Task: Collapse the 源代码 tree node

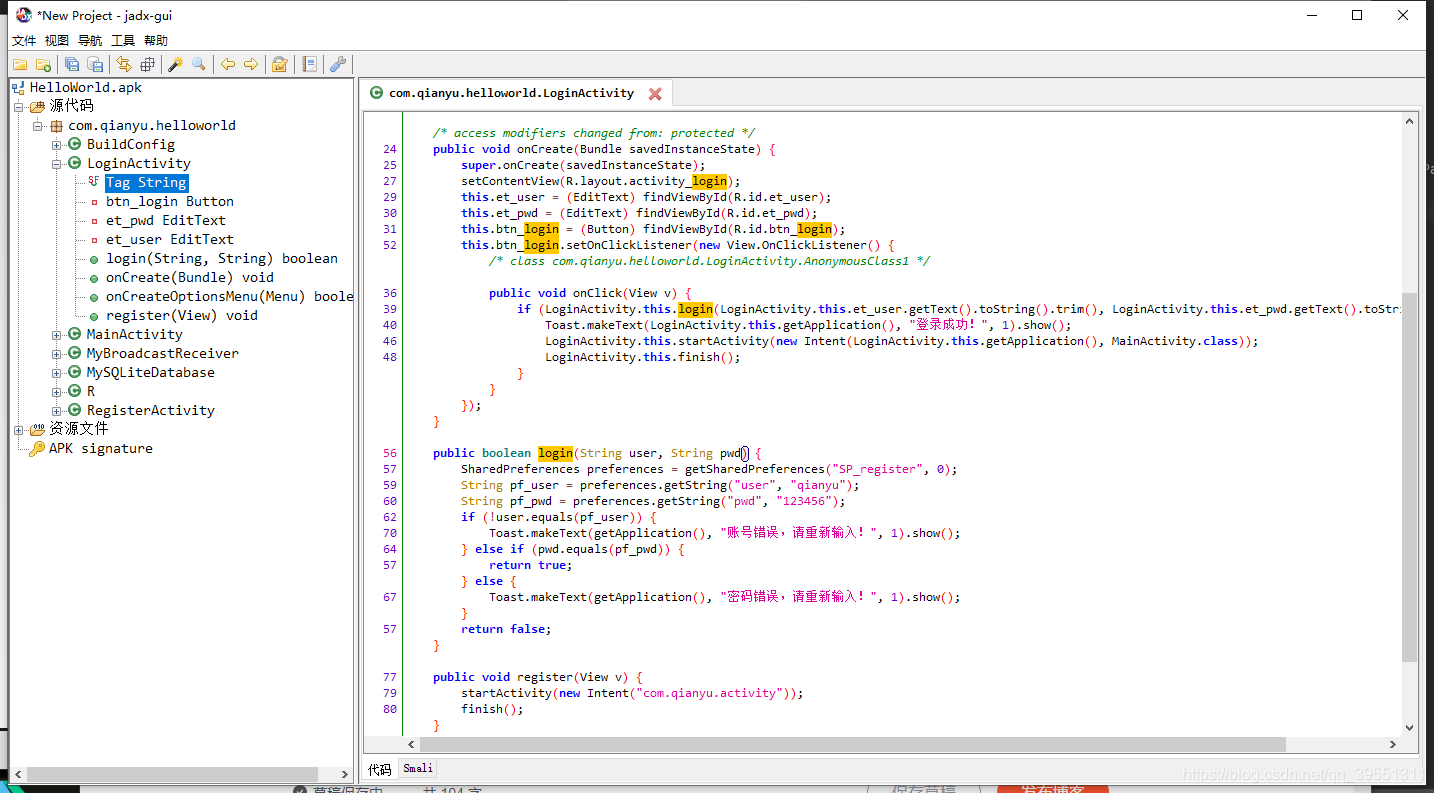Action: point(19,106)
